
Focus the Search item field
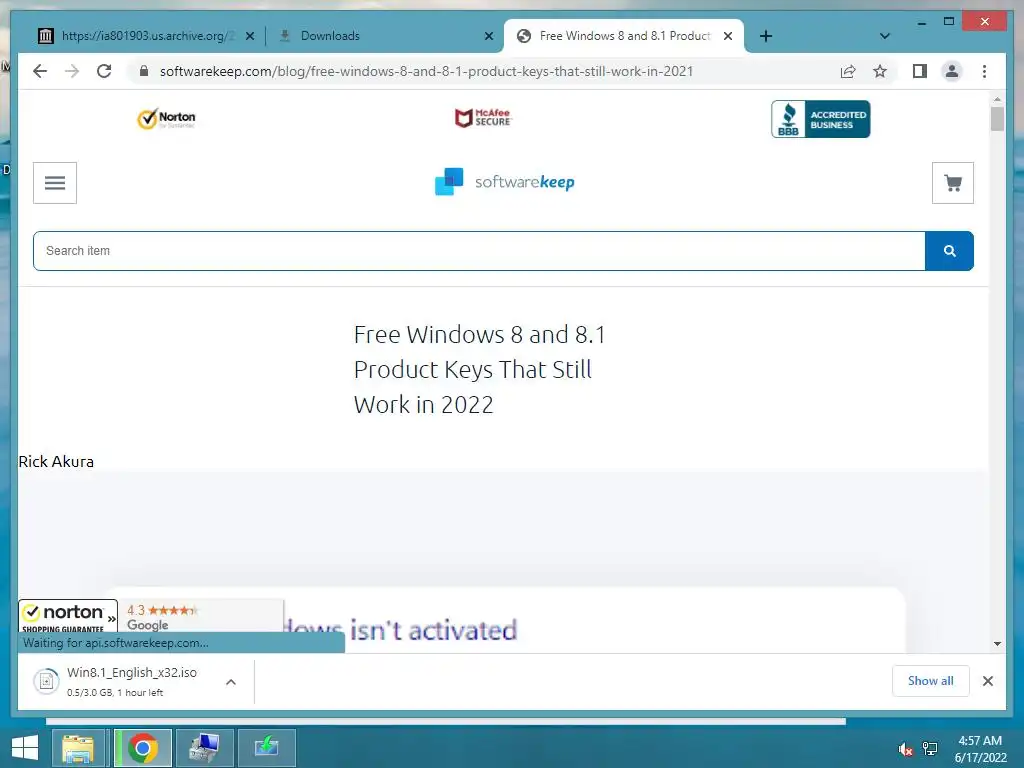click(479, 251)
